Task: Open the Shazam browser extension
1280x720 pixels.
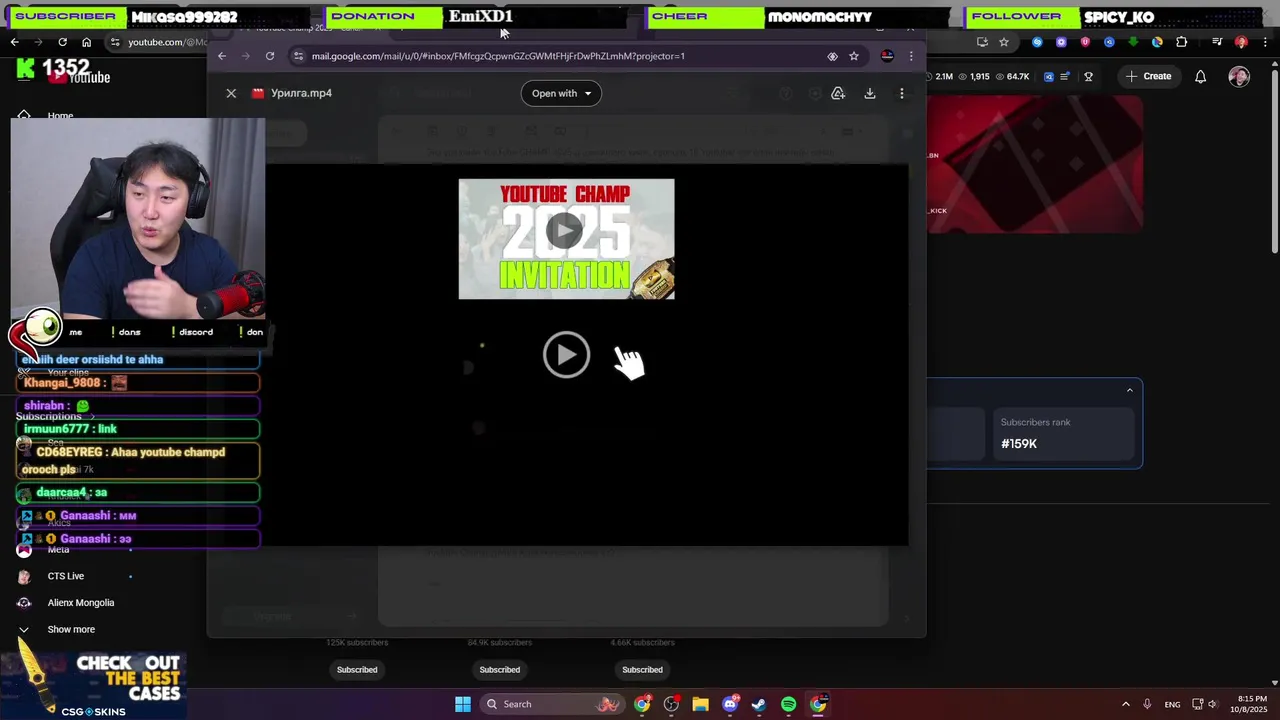Action: 1037,42
